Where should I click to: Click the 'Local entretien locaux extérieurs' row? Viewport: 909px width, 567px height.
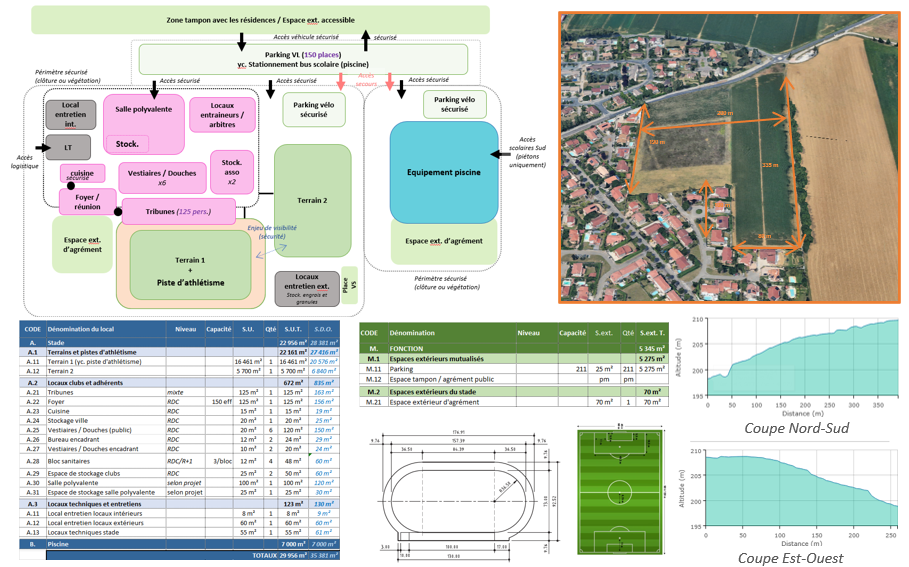[x=179, y=522]
